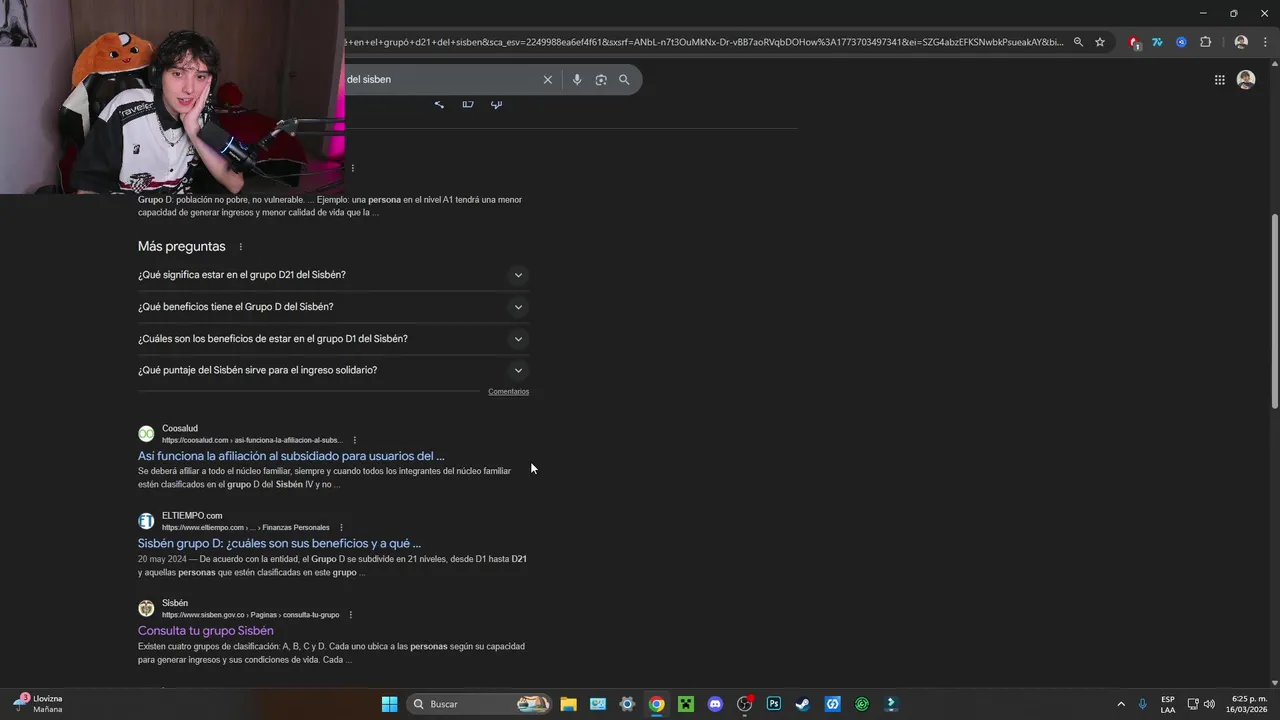Click the ELTIEMPO.com site favicon
Image resolution: width=1280 pixels, height=720 pixels.
point(146,521)
